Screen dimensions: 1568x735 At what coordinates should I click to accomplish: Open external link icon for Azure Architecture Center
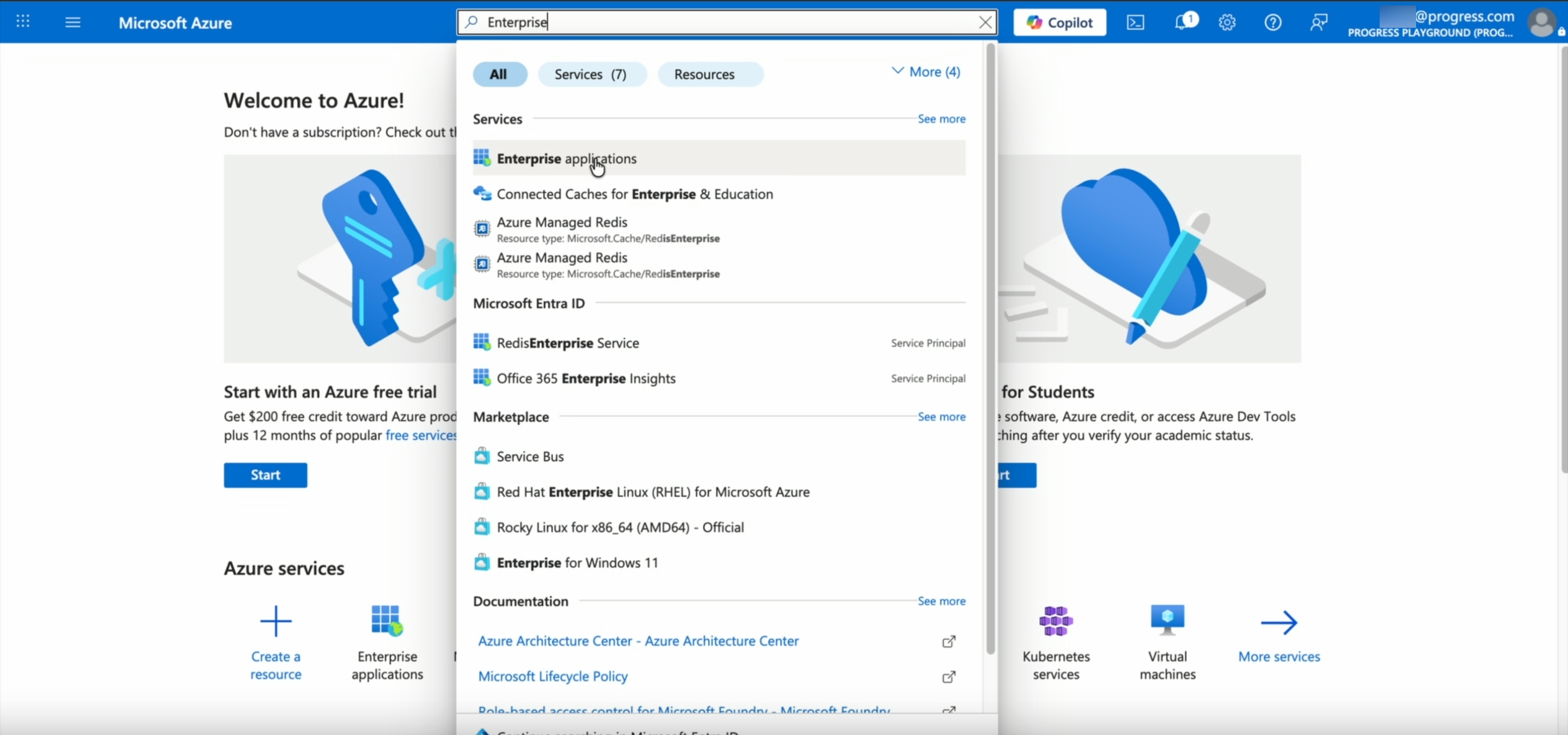pos(948,641)
